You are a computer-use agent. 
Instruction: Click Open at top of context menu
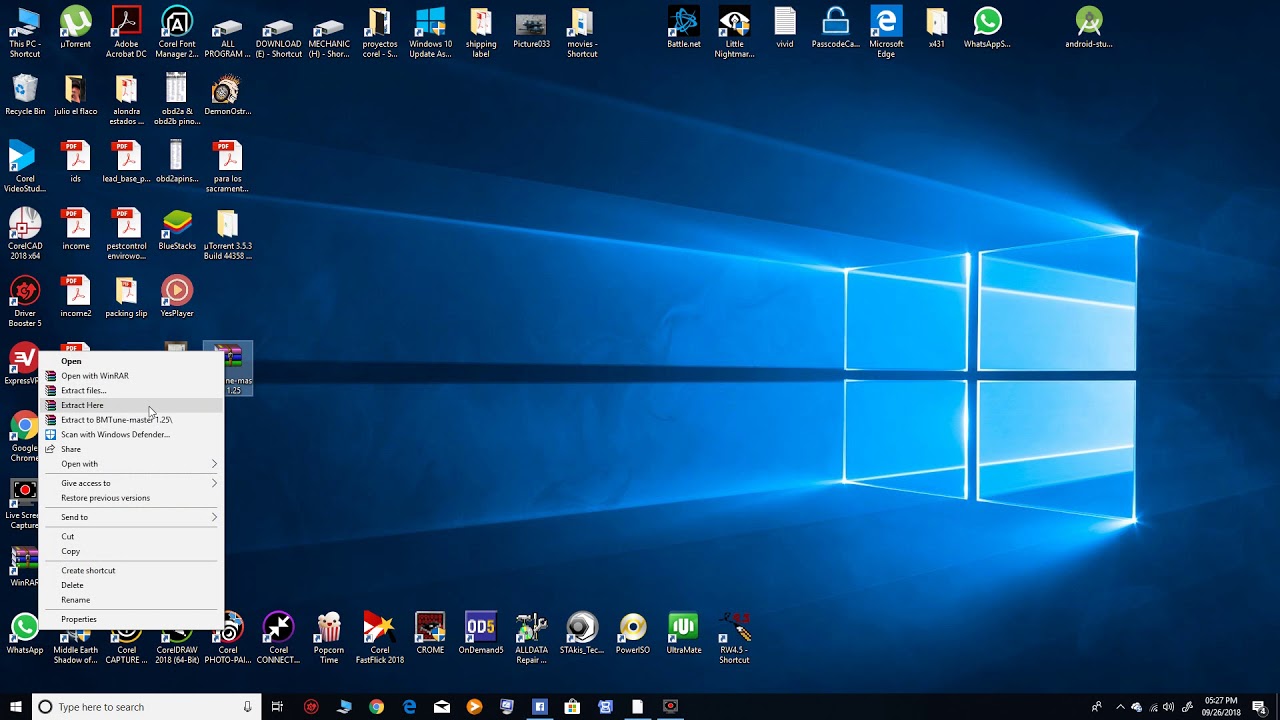131,361
